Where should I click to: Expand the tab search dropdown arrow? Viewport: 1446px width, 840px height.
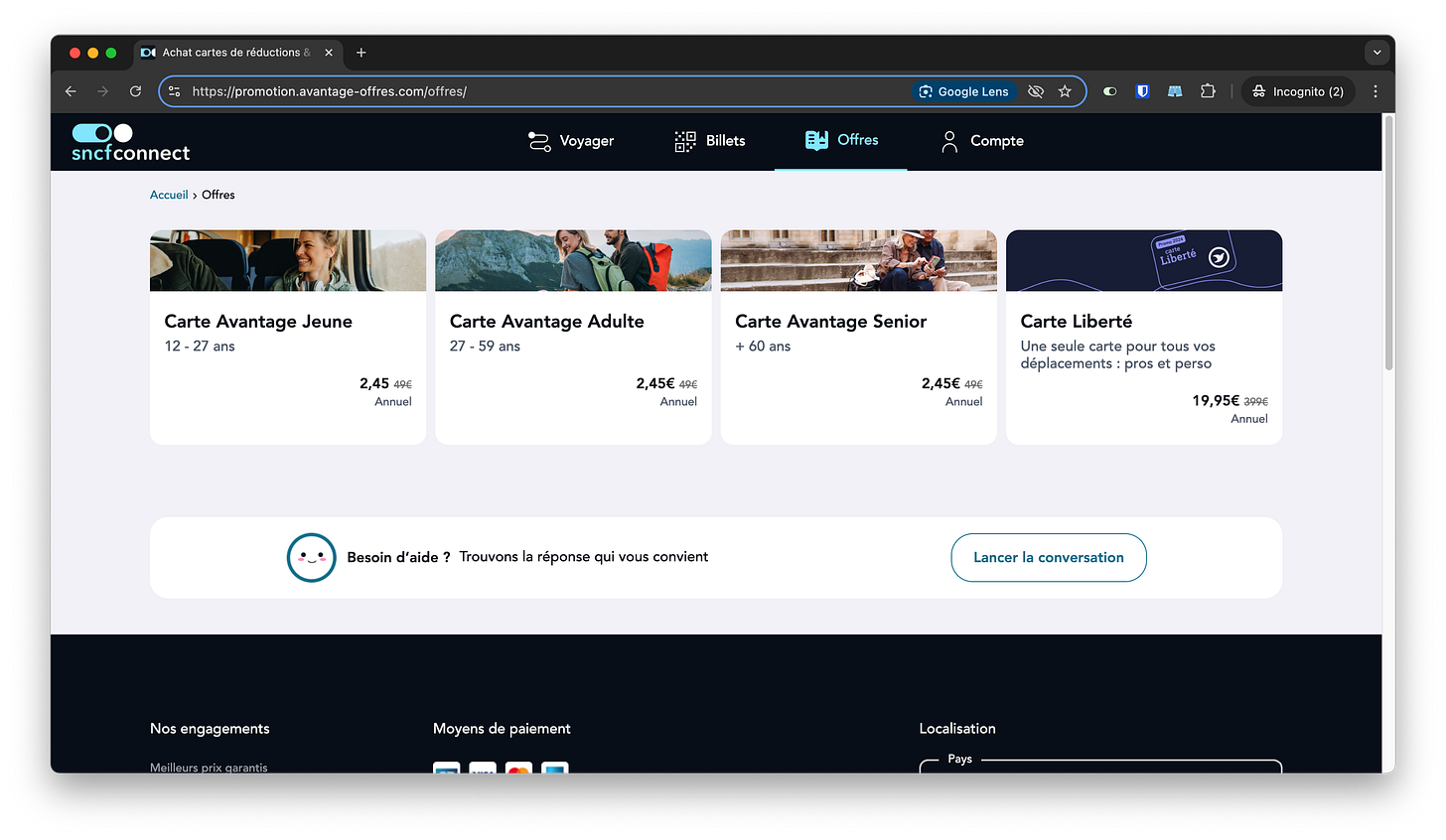(1376, 53)
